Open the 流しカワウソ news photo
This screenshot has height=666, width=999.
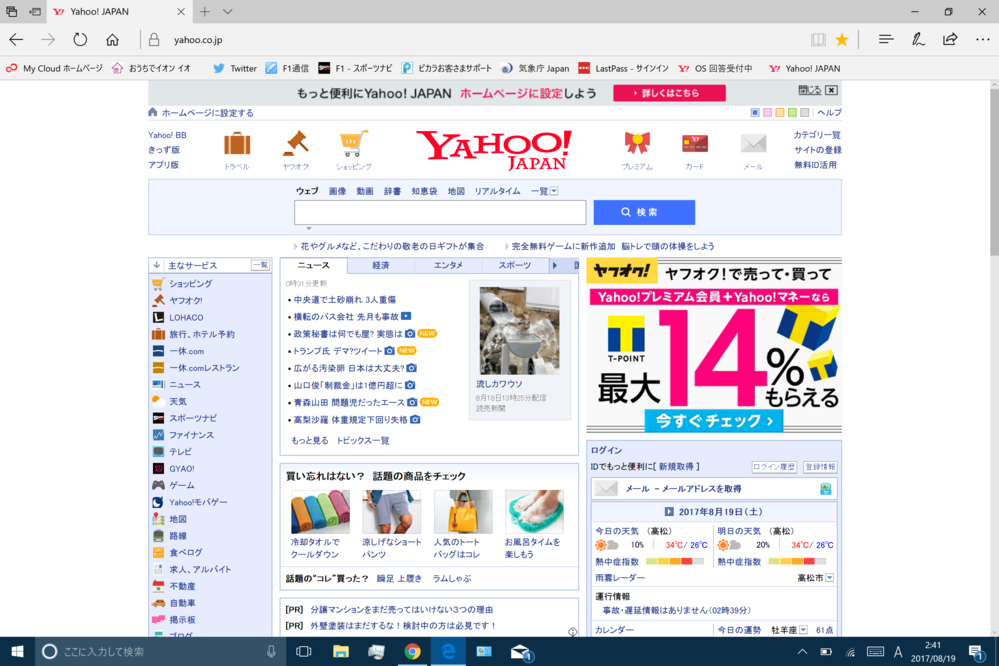click(x=519, y=331)
